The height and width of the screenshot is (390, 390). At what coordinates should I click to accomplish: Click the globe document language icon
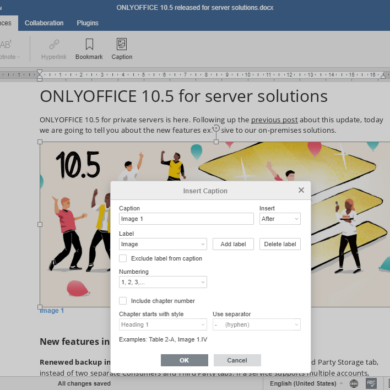pos(354,384)
